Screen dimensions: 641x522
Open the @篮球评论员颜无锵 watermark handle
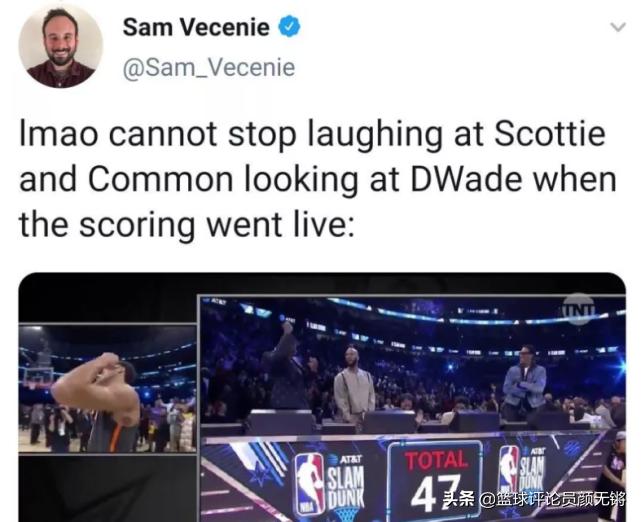[552, 499]
